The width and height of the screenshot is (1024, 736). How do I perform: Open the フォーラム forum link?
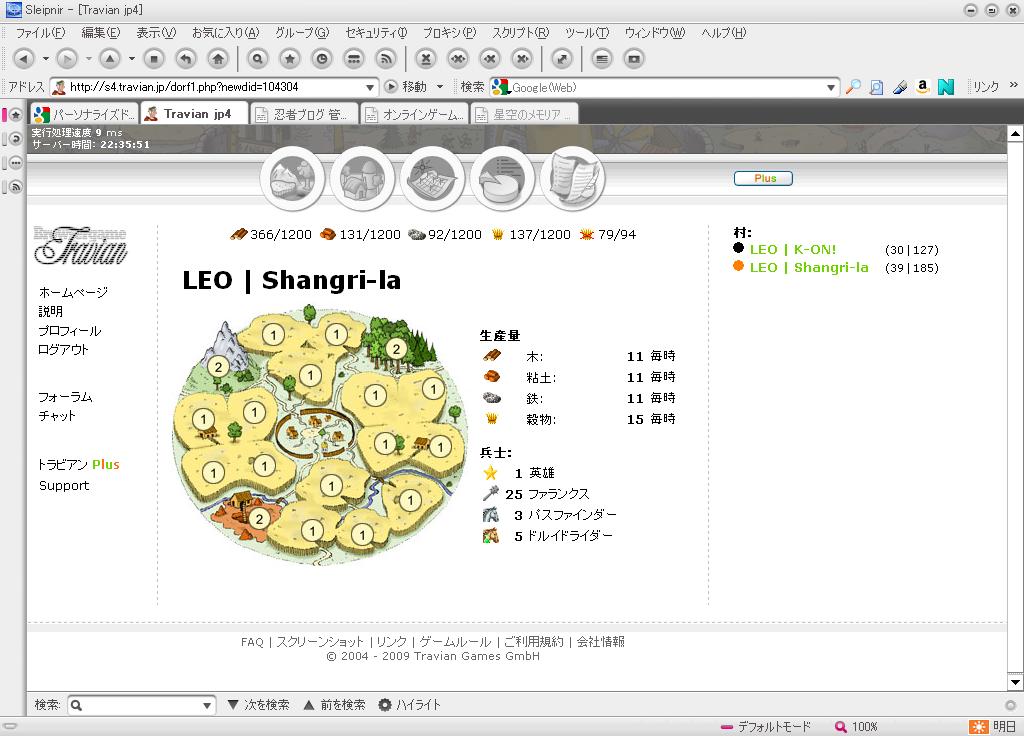pyautogui.click(x=65, y=397)
